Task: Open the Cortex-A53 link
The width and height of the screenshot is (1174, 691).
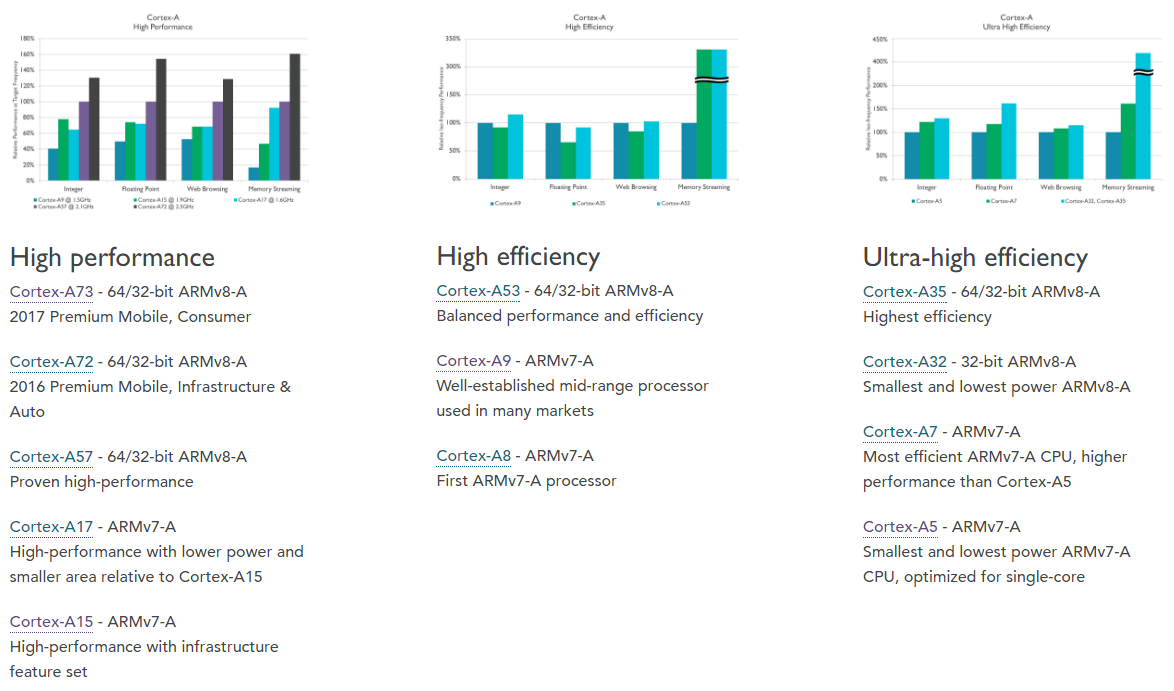Action: (478, 290)
